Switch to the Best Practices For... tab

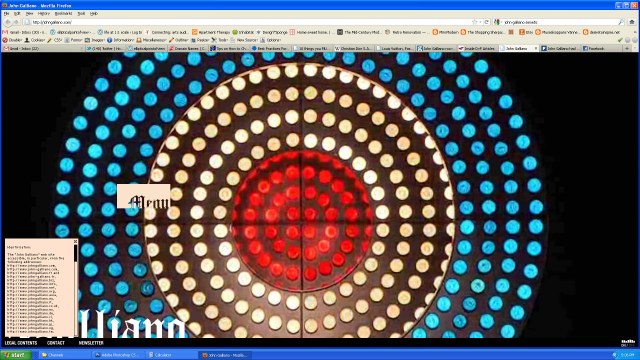[270, 48]
